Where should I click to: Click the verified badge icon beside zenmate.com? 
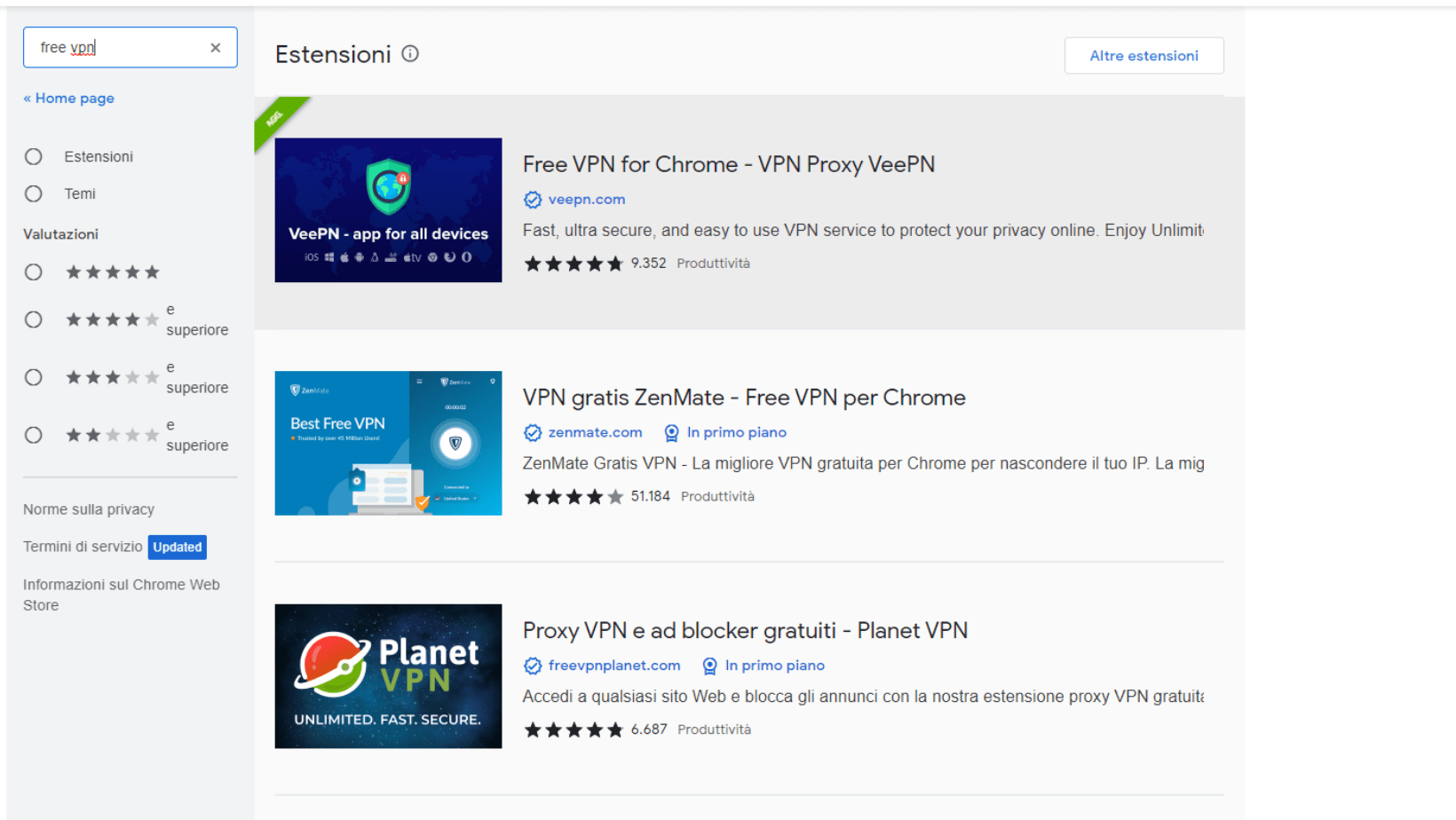(533, 432)
